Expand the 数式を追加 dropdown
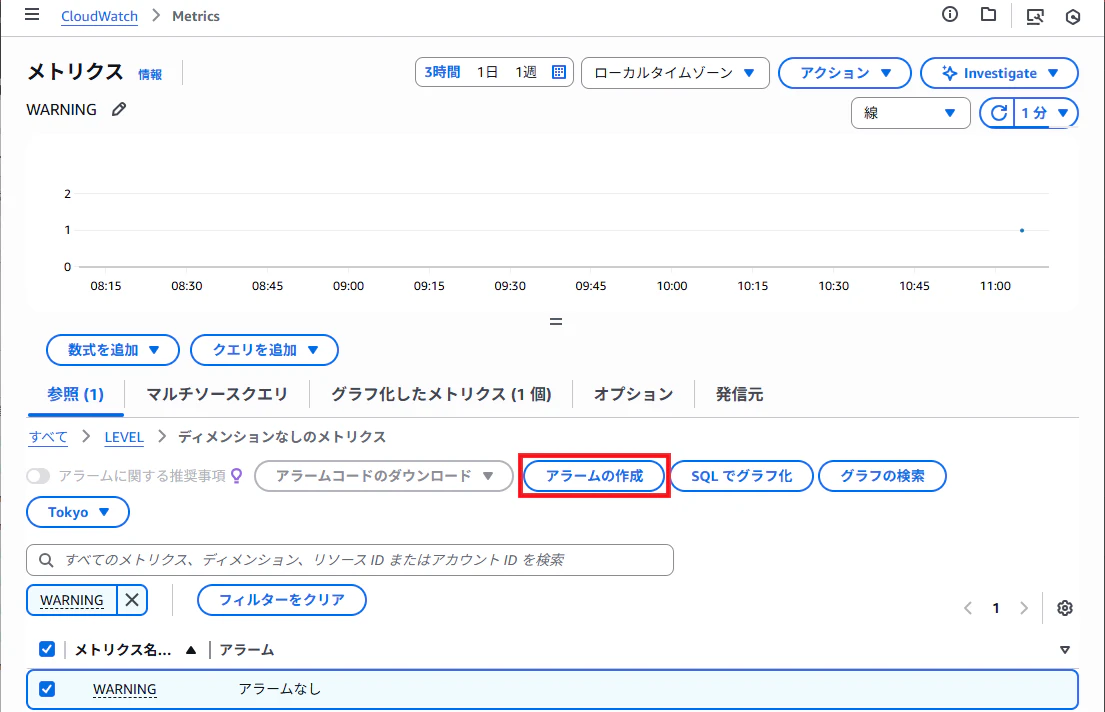 click(113, 350)
